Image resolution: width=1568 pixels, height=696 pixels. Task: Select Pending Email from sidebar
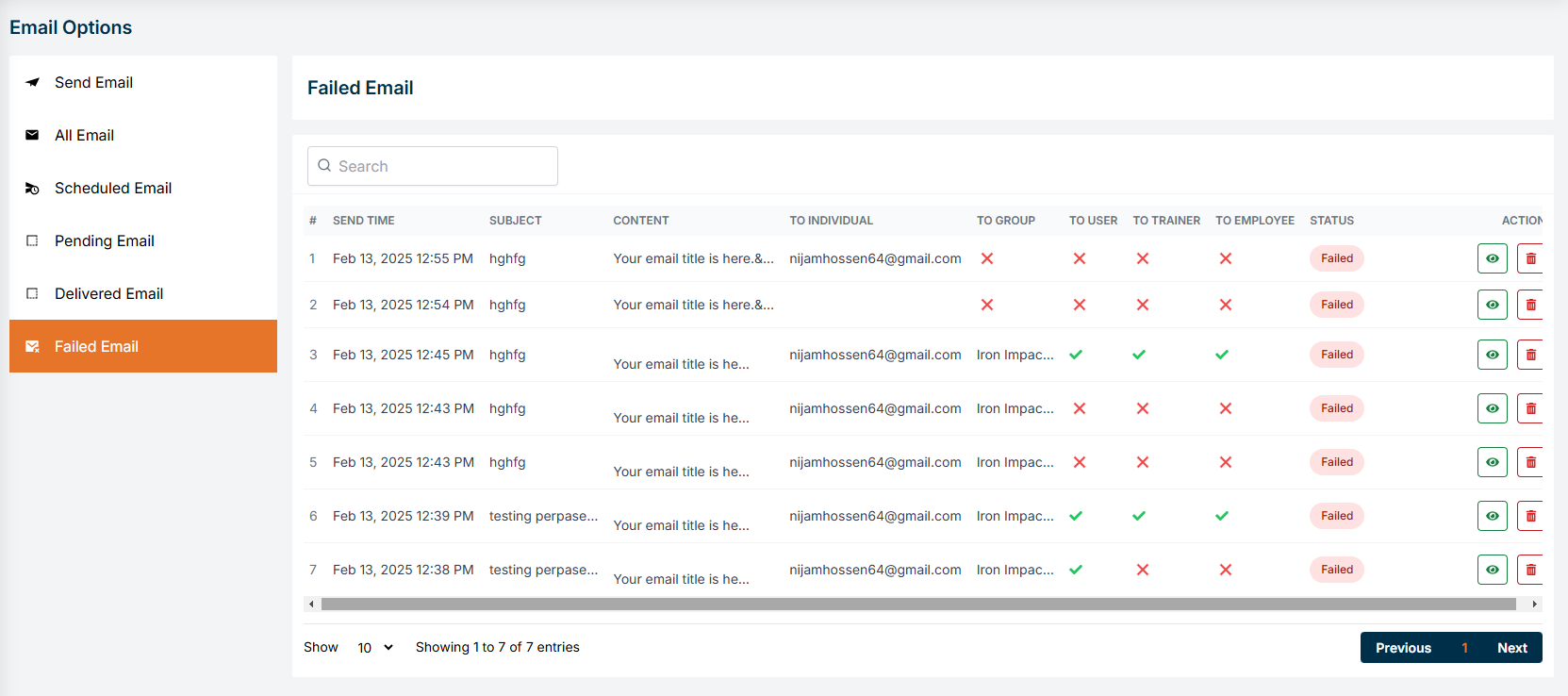pos(104,240)
